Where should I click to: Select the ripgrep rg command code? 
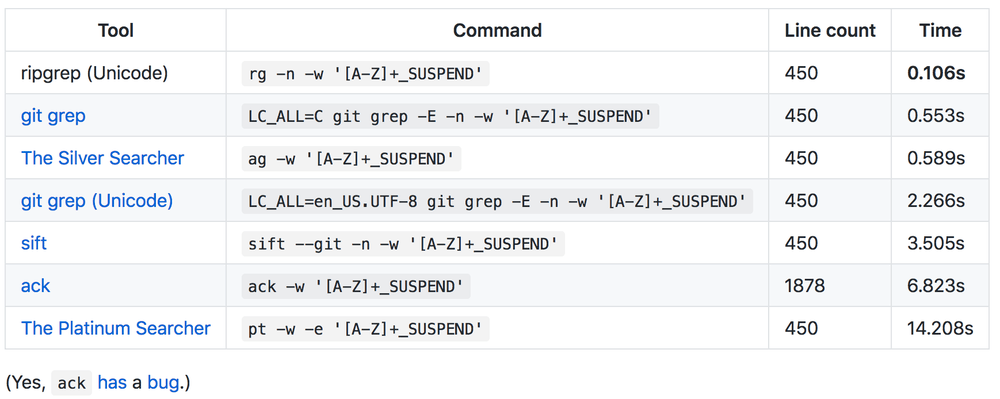point(365,73)
